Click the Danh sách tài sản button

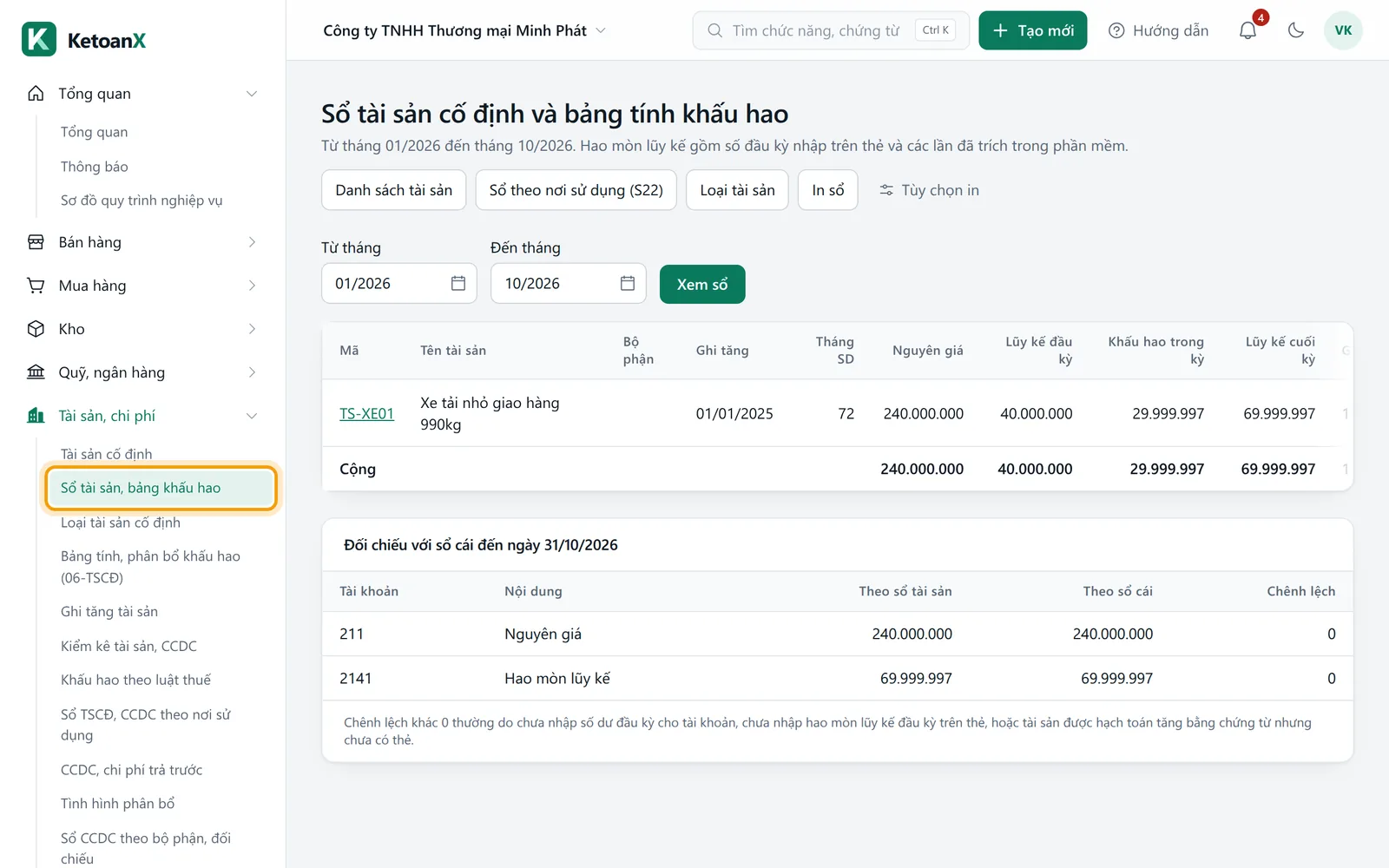394,190
